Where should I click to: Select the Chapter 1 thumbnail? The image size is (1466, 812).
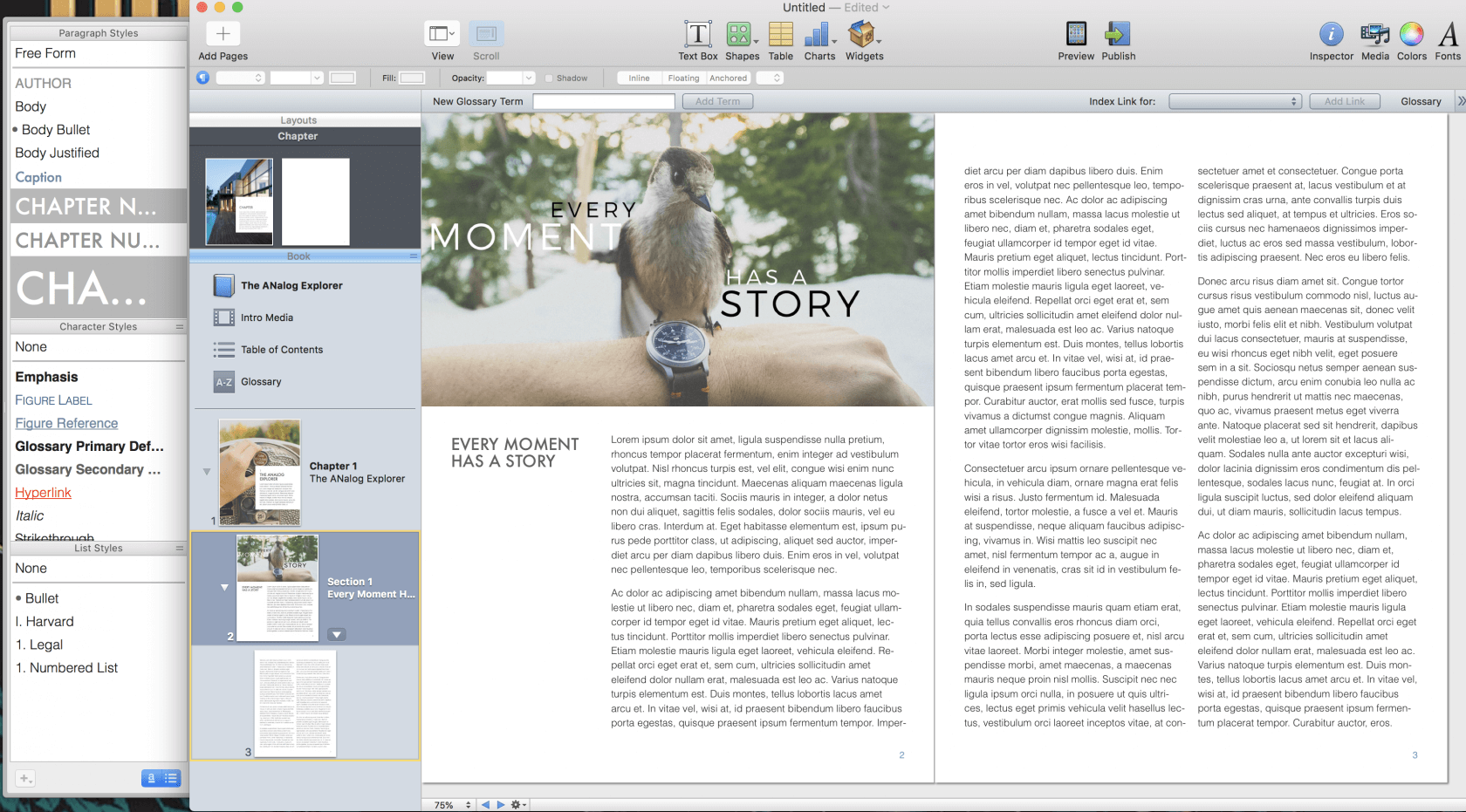[260, 472]
